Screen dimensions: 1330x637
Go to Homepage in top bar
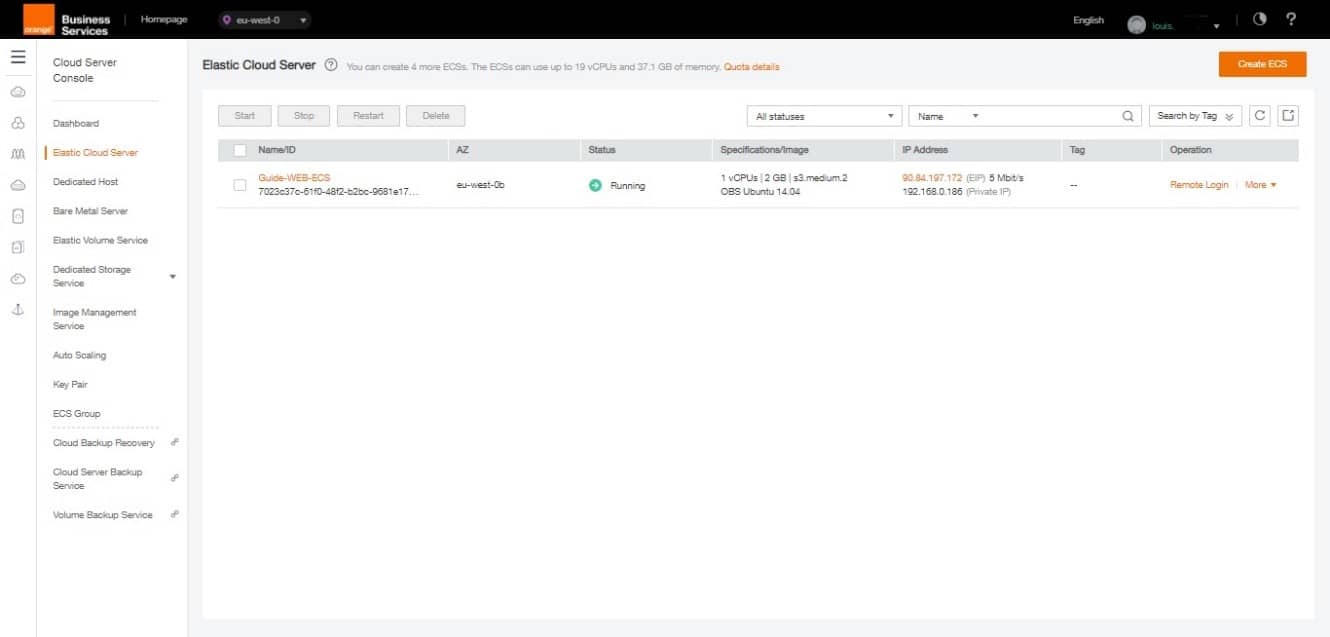click(x=164, y=20)
